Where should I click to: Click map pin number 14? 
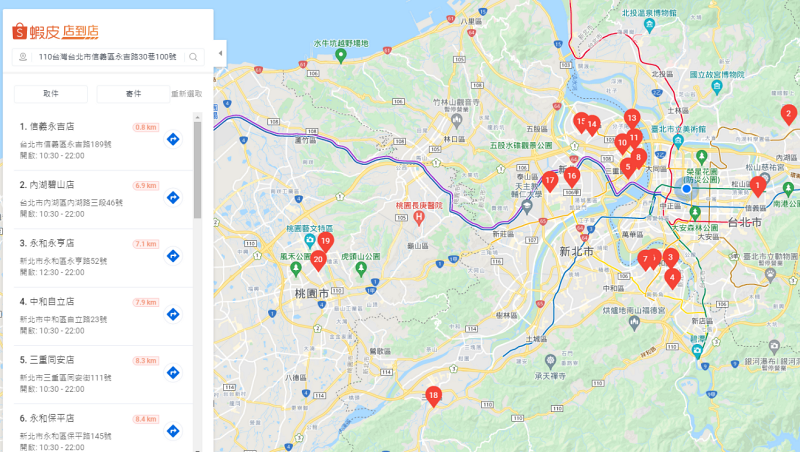click(x=592, y=125)
